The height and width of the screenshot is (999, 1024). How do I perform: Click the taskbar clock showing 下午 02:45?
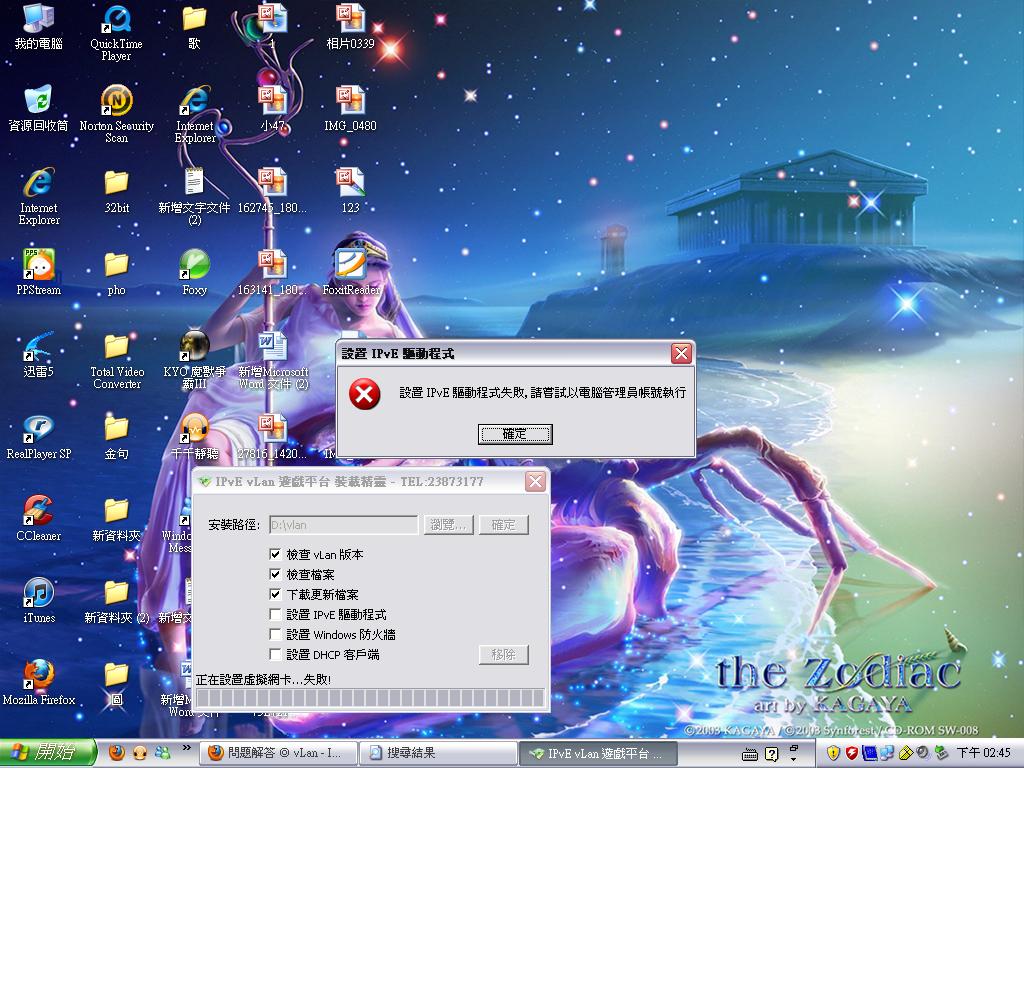click(x=984, y=753)
